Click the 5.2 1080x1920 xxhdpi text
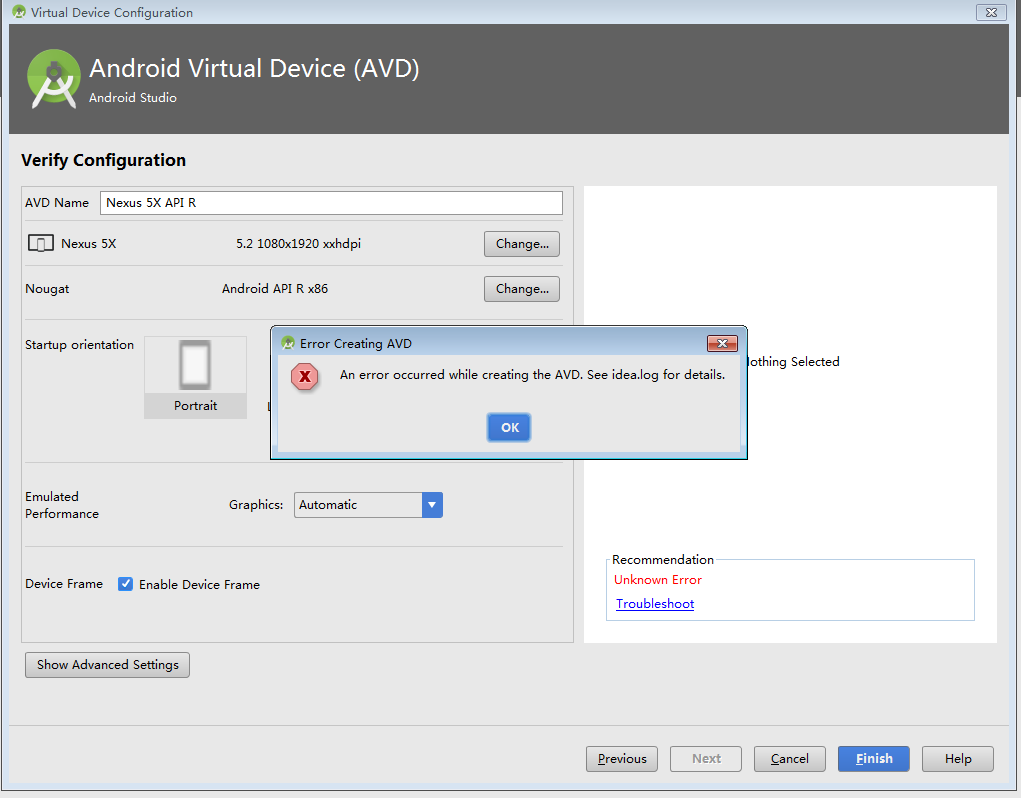 pyautogui.click(x=298, y=243)
